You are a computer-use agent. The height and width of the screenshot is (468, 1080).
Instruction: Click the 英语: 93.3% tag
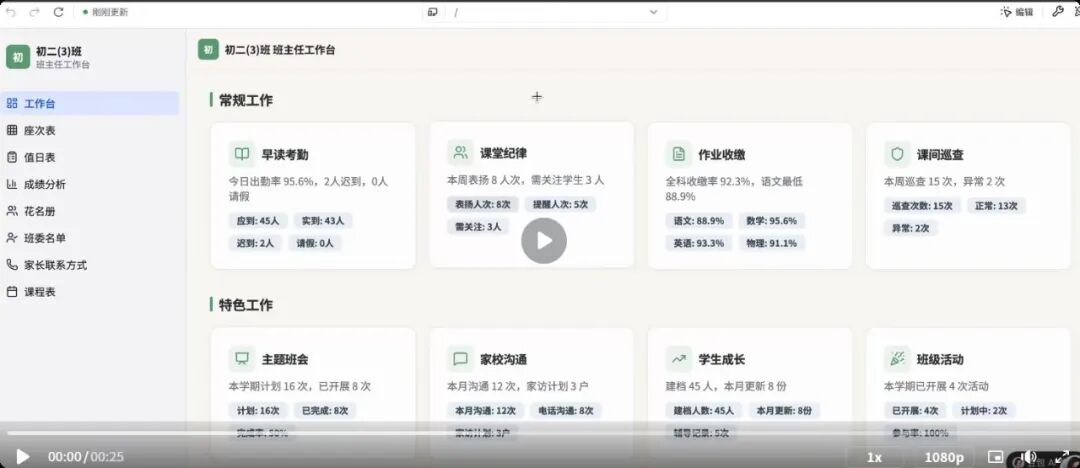(699, 243)
